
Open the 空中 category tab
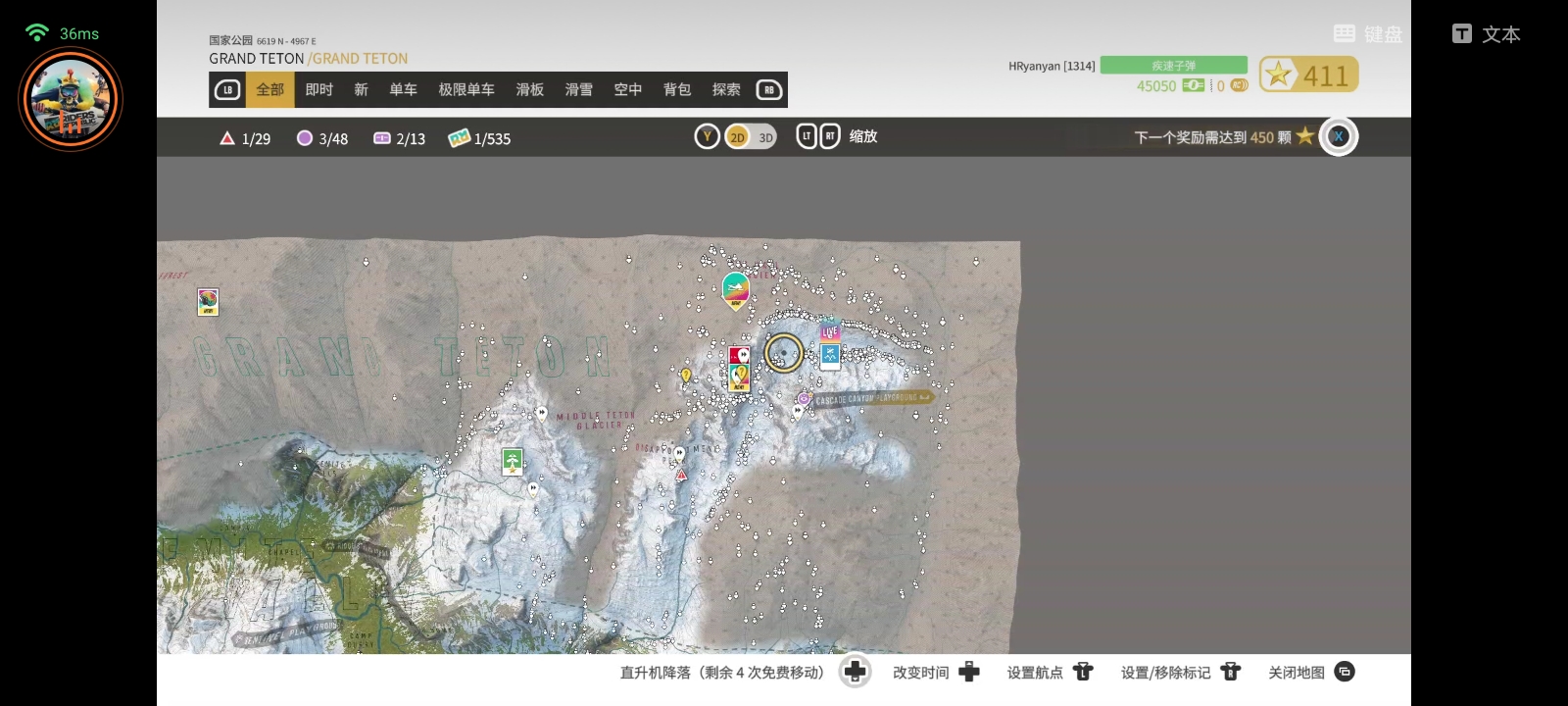coord(628,90)
